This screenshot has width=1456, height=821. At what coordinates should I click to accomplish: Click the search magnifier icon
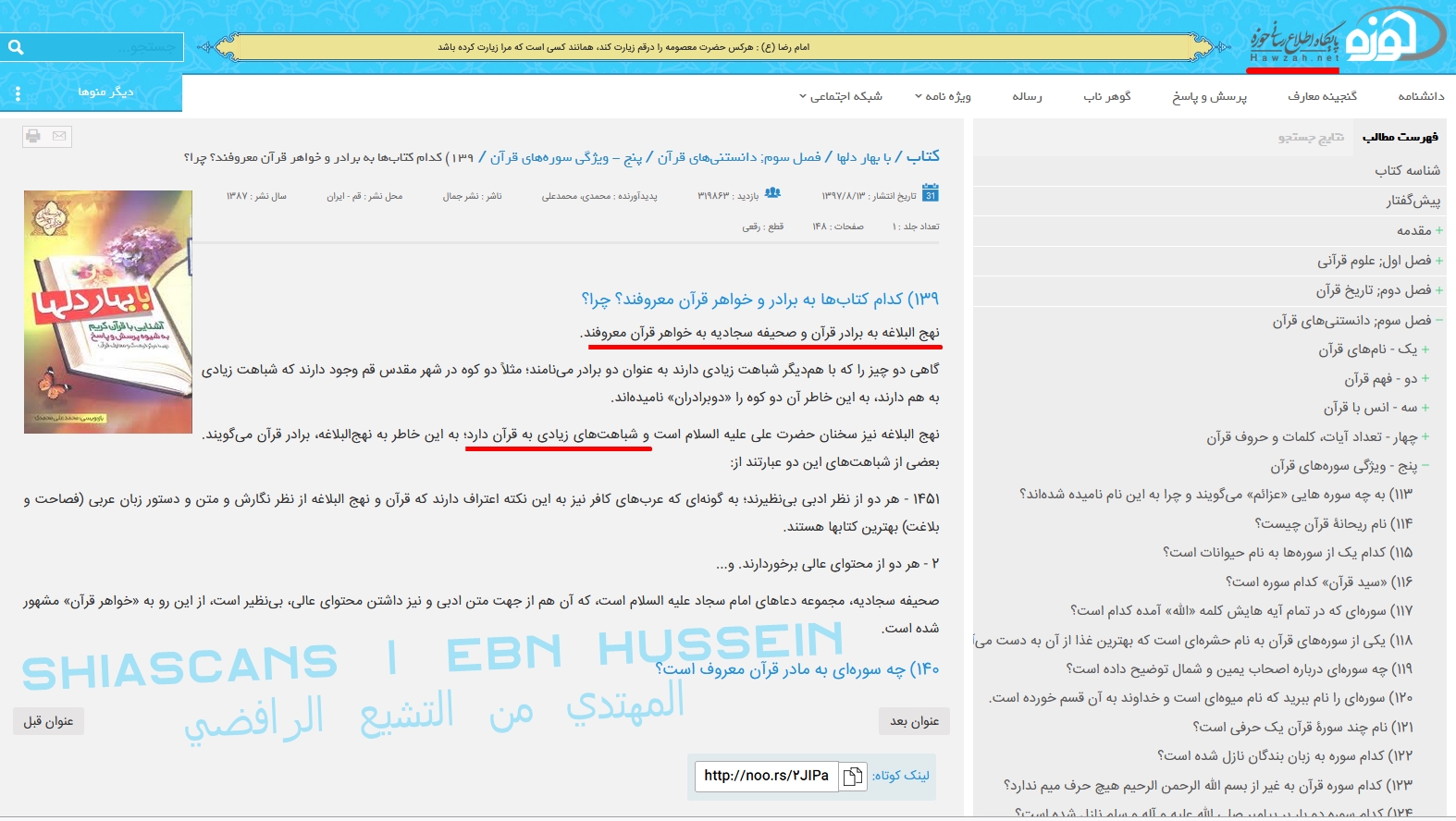(x=16, y=47)
